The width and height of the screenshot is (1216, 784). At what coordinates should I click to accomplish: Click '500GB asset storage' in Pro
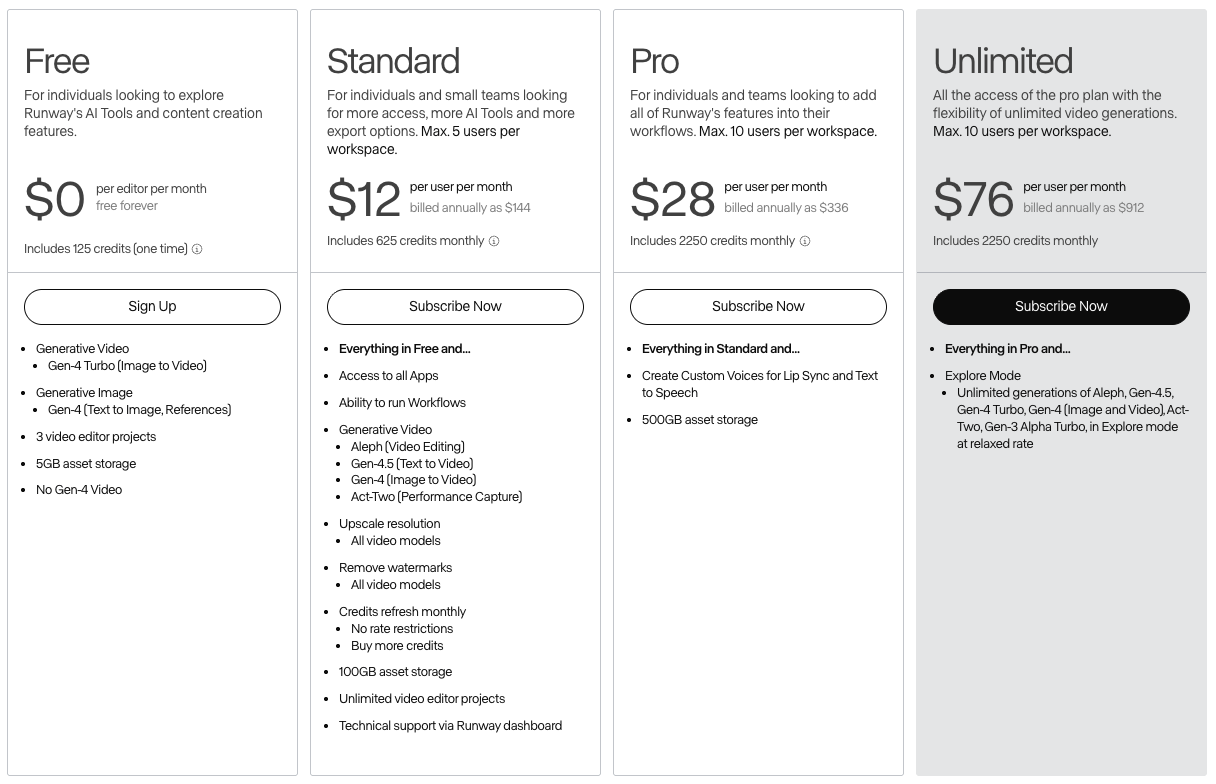[699, 420]
